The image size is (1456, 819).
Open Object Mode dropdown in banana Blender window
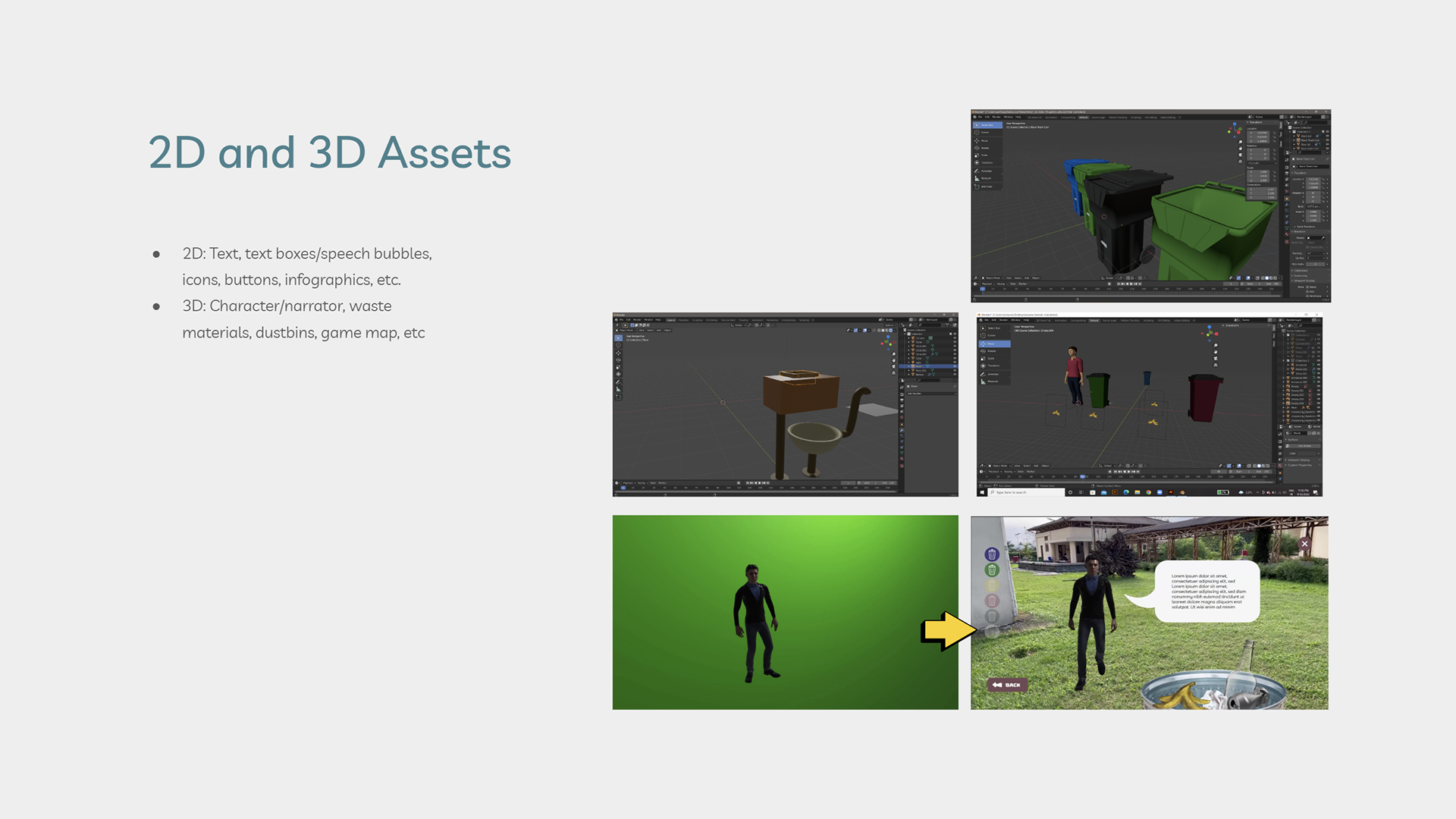click(x=999, y=466)
